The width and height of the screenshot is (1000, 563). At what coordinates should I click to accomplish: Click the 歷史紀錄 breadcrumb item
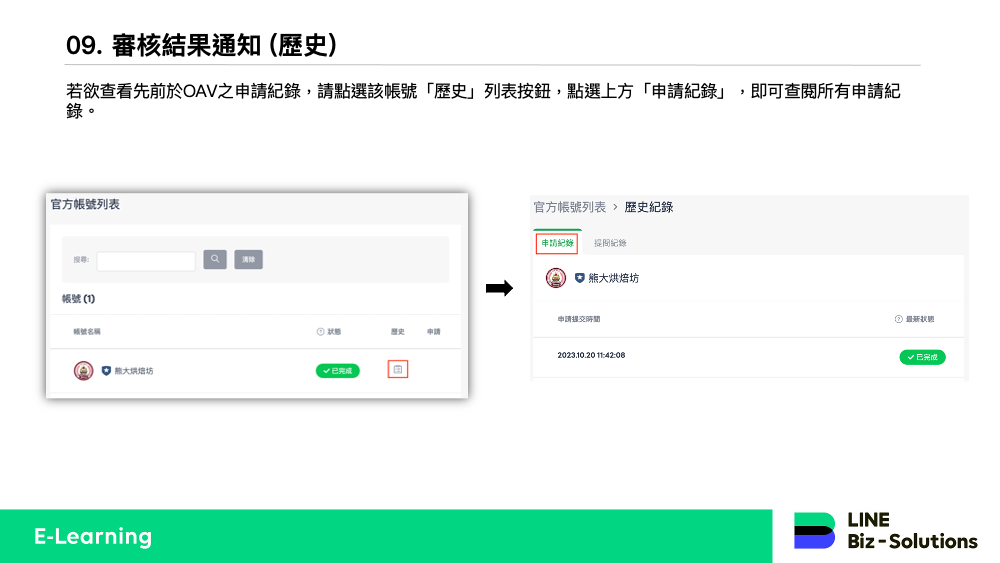pyautogui.click(x=649, y=207)
